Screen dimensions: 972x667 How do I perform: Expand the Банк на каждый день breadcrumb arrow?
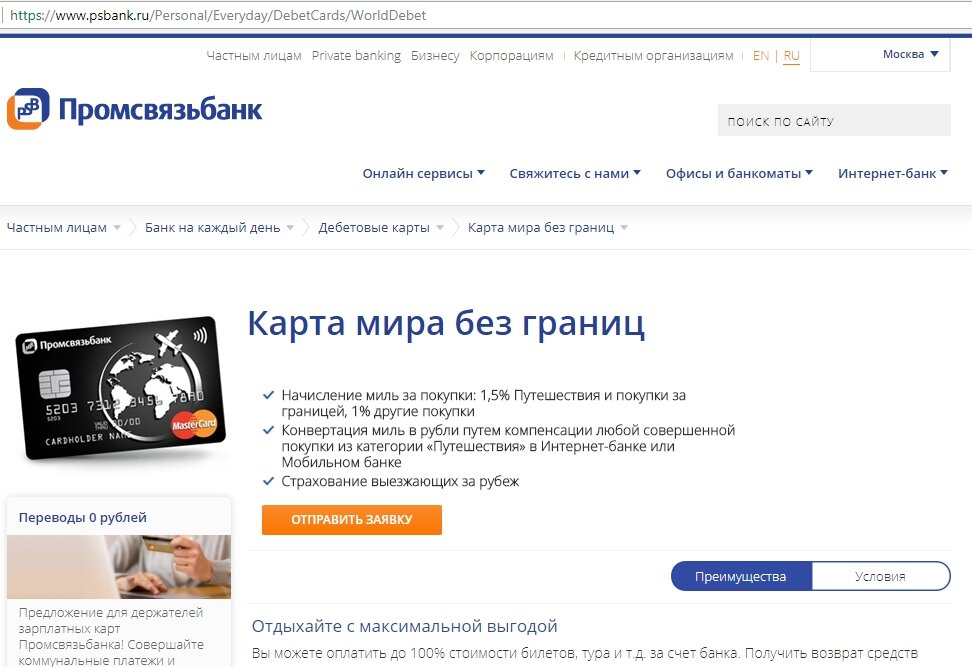tap(289, 227)
